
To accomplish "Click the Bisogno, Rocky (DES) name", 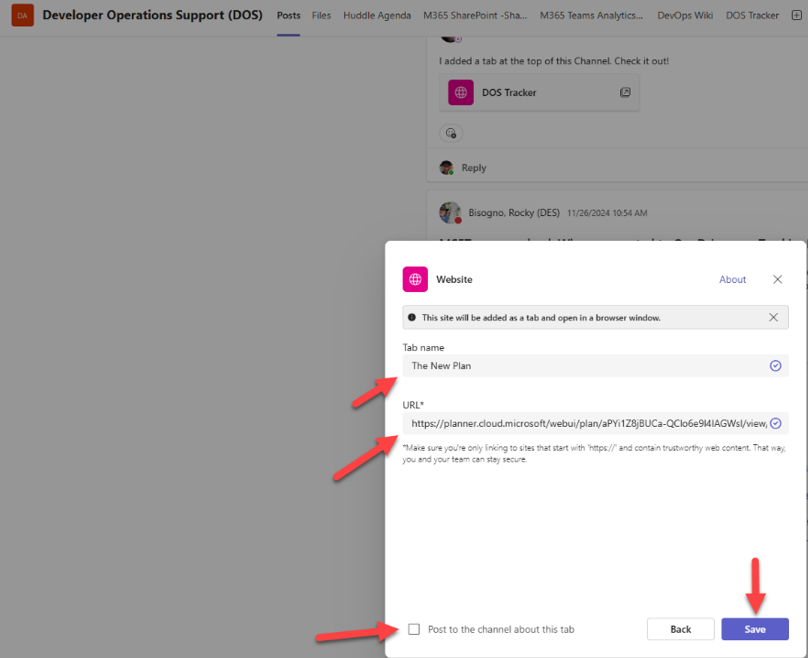I will [x=514, y=213].
